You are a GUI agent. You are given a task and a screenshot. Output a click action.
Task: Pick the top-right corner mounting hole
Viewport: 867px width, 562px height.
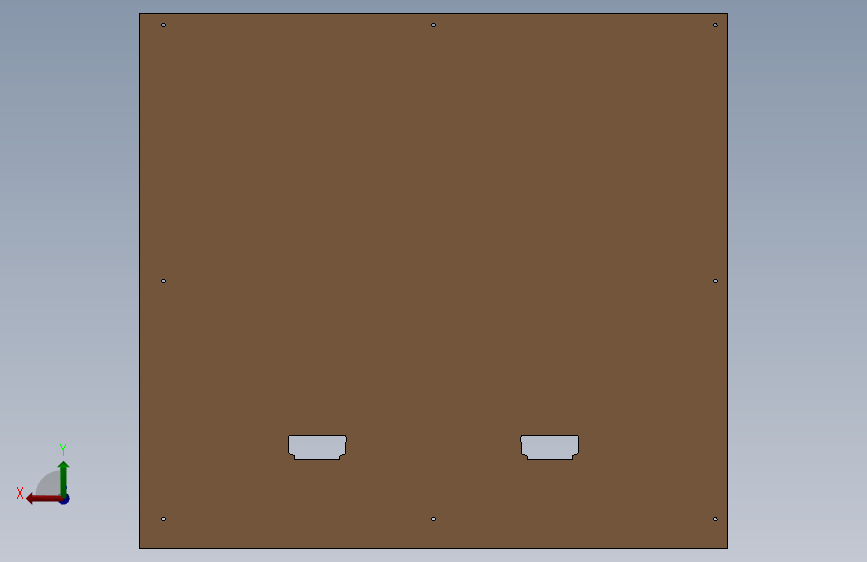[715, 25]
